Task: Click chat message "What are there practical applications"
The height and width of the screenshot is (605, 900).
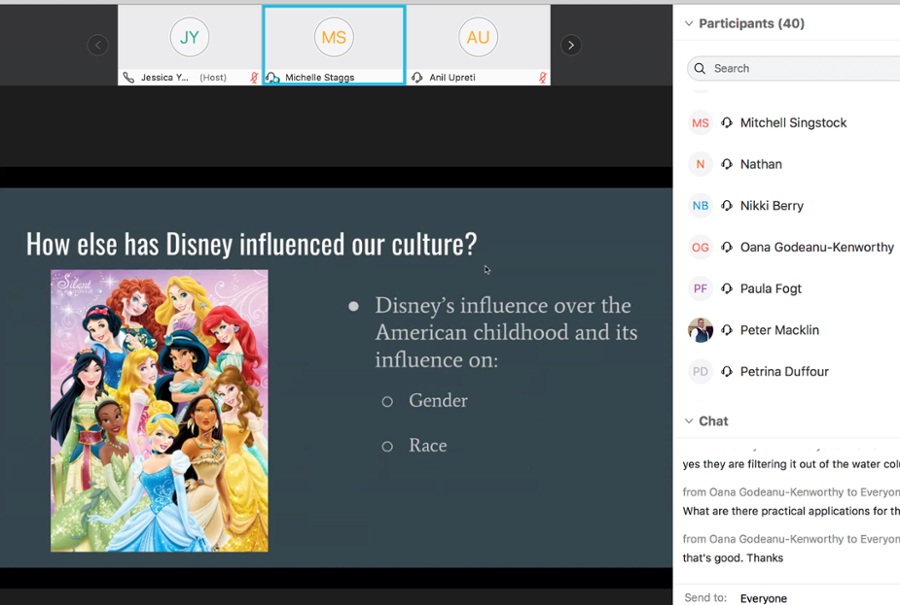Action: pos(791,511)
